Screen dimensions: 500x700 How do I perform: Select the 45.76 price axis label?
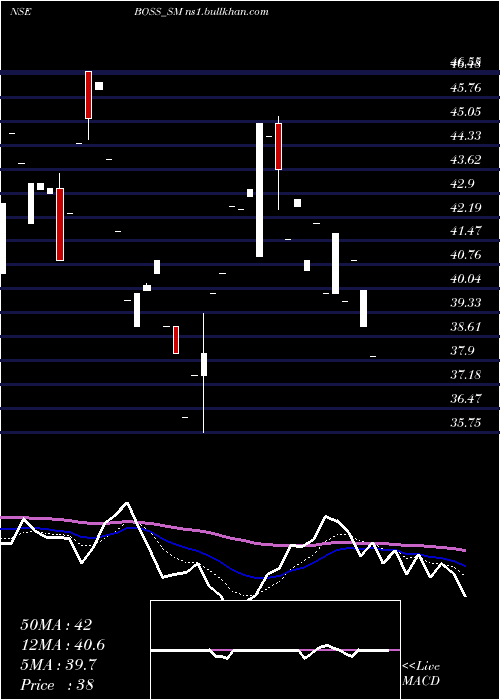tap(466, 88)
